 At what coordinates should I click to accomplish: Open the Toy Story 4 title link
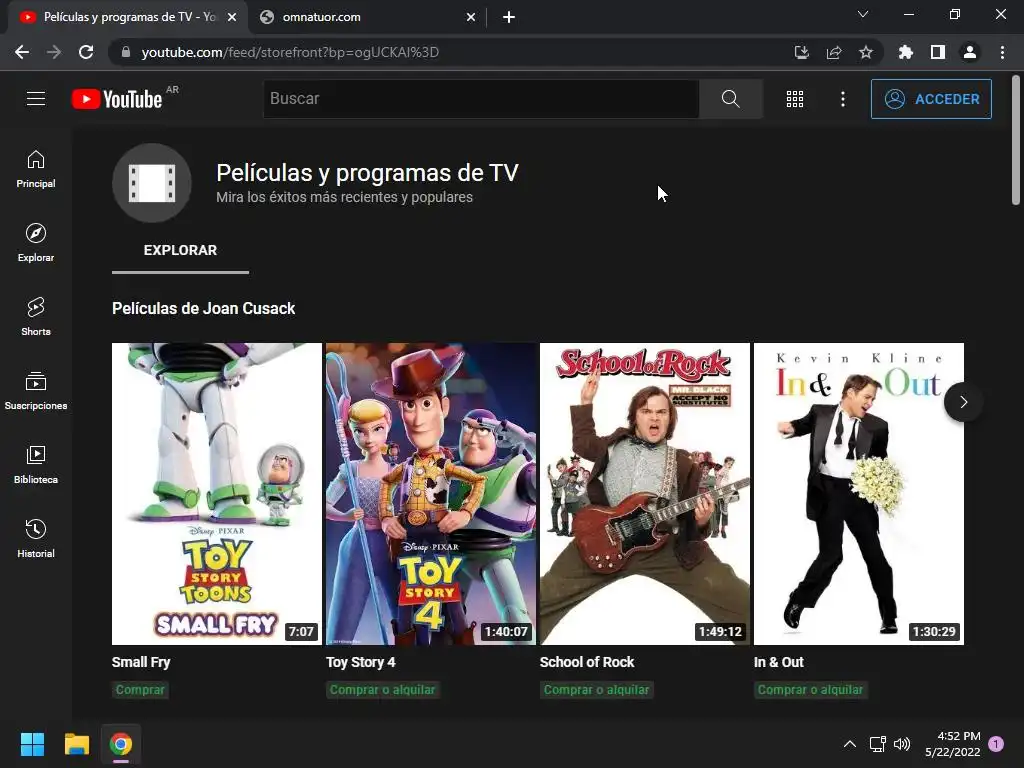(360, 662)
